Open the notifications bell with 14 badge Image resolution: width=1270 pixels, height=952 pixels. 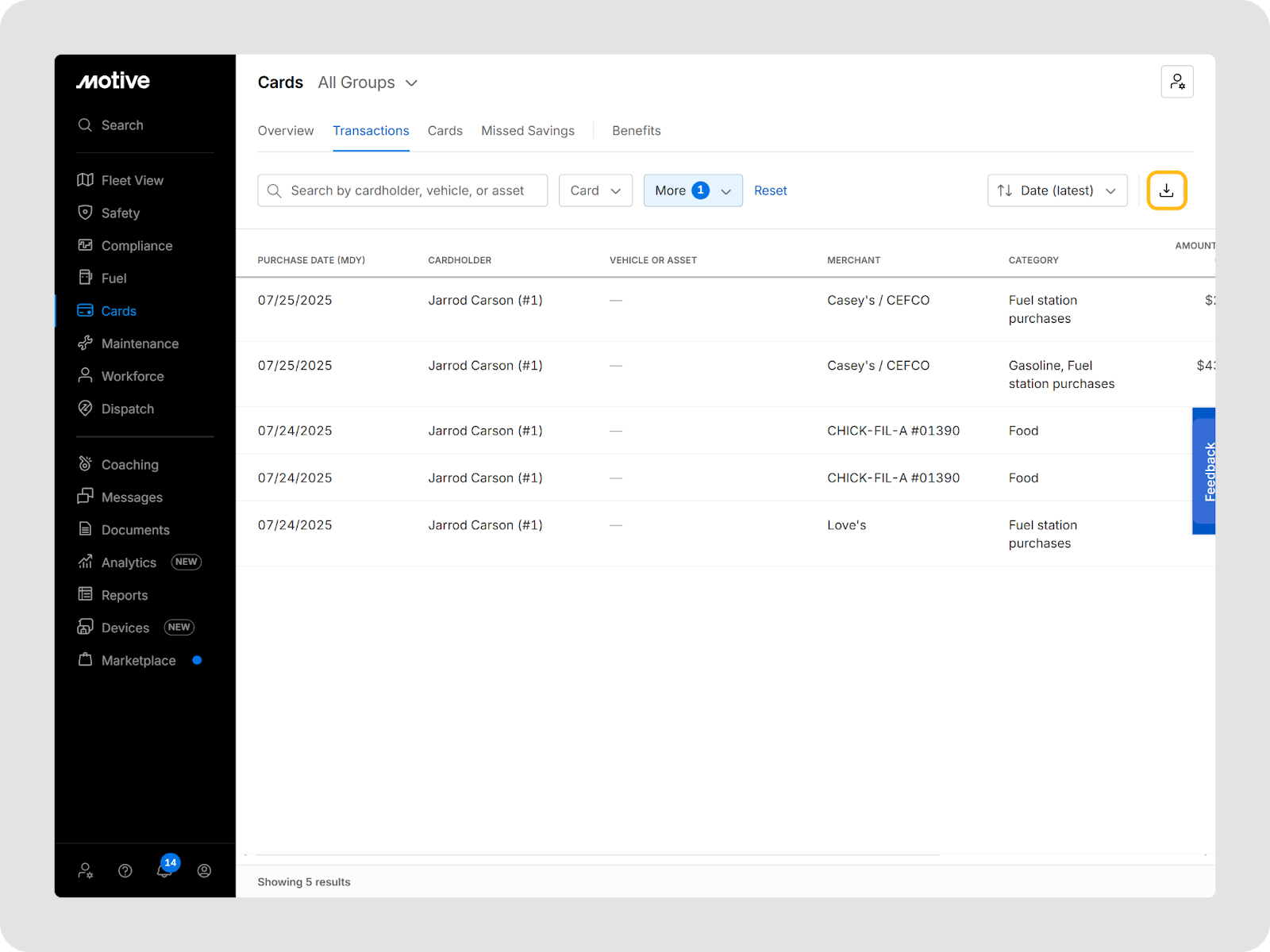pyautogui.click(x=165, y=870)
